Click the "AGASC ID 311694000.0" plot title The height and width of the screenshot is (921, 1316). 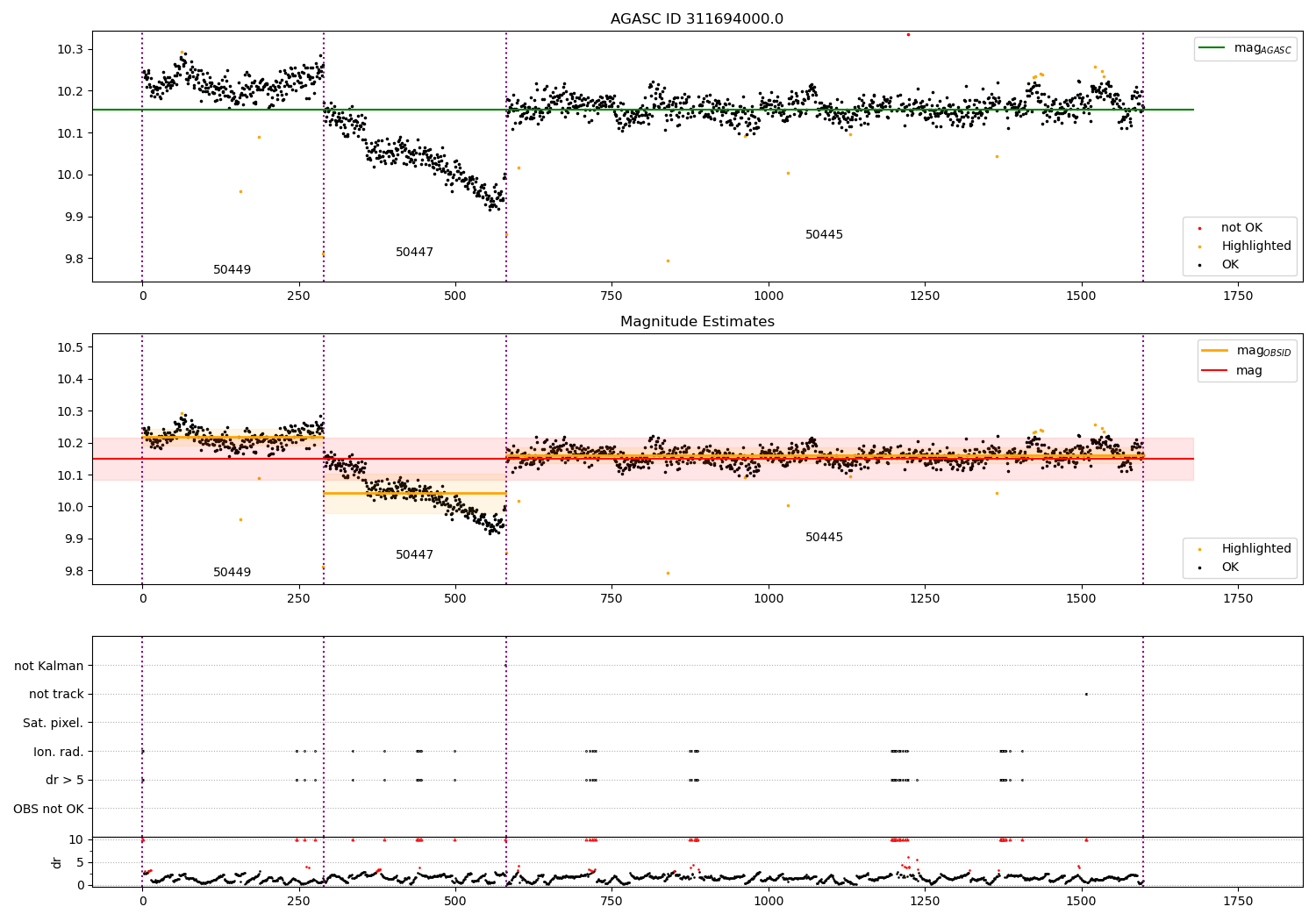click(x=697, y=19)
